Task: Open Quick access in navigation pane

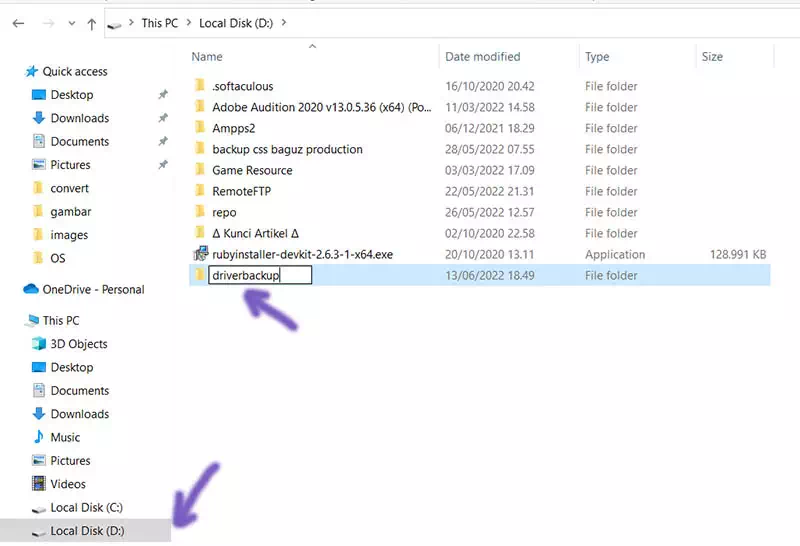Action: (x=74, y=71)
